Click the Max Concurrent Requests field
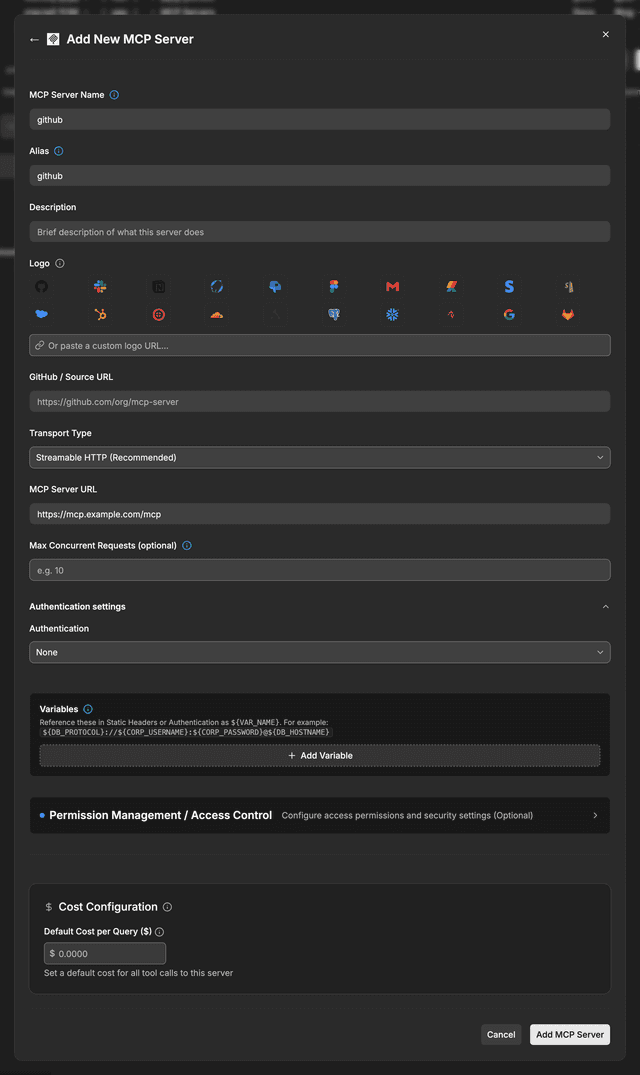 (x=319, y=570)
